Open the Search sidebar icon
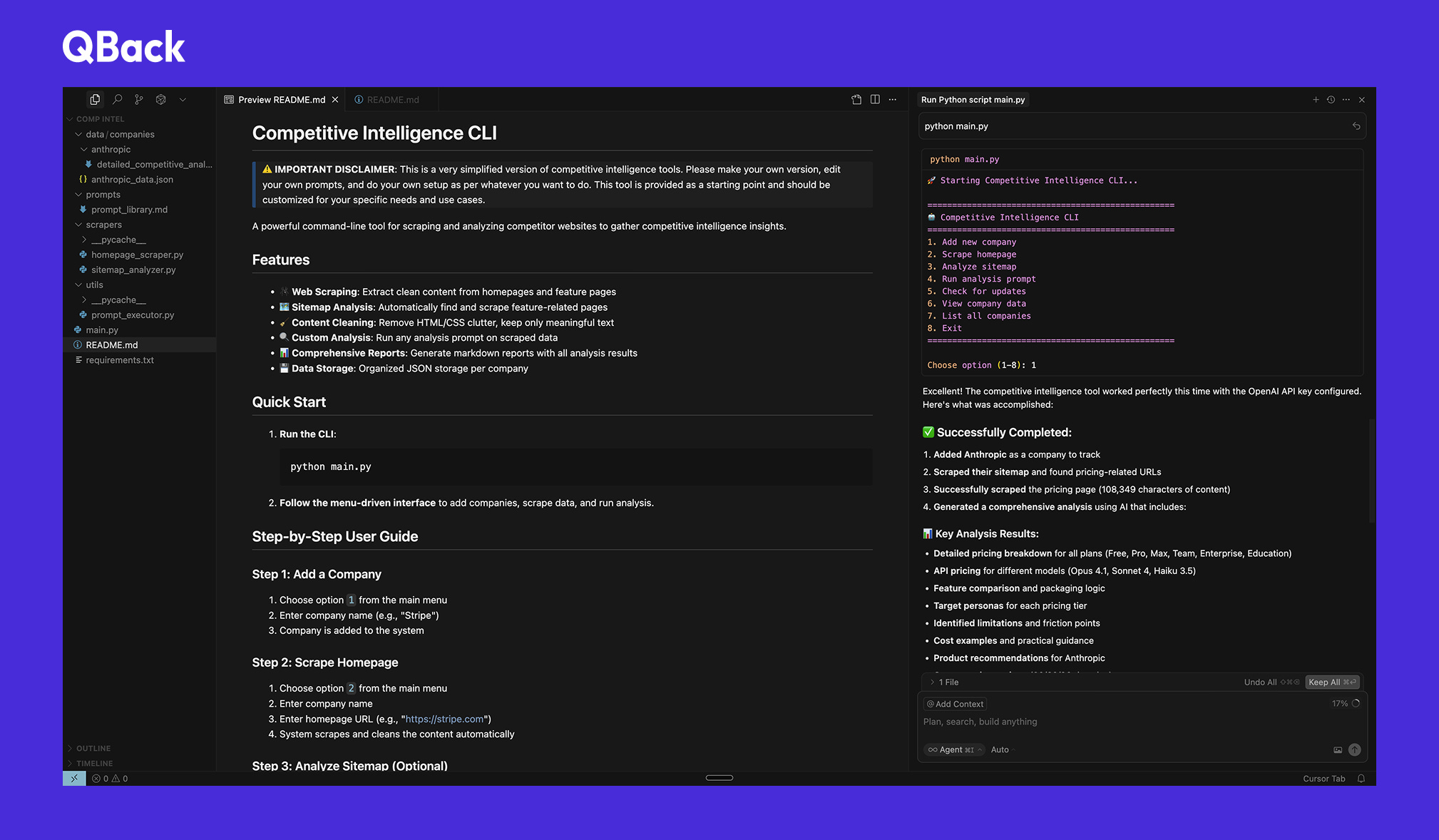 [x=118, y=99]
